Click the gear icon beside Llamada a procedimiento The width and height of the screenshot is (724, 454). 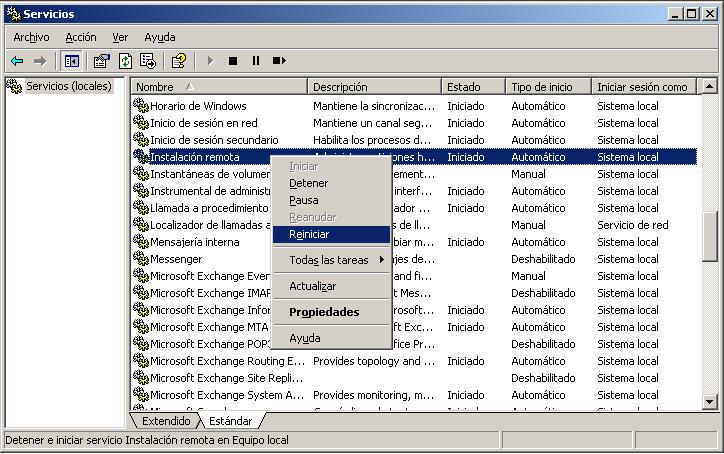tap(140, 208)
